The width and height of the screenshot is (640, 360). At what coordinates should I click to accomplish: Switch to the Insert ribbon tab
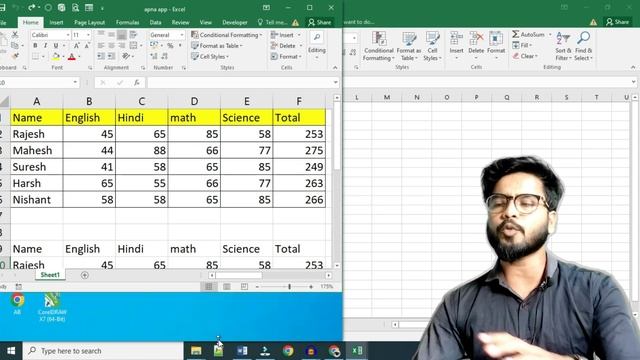pyautogui.click(x=56, y=22)
